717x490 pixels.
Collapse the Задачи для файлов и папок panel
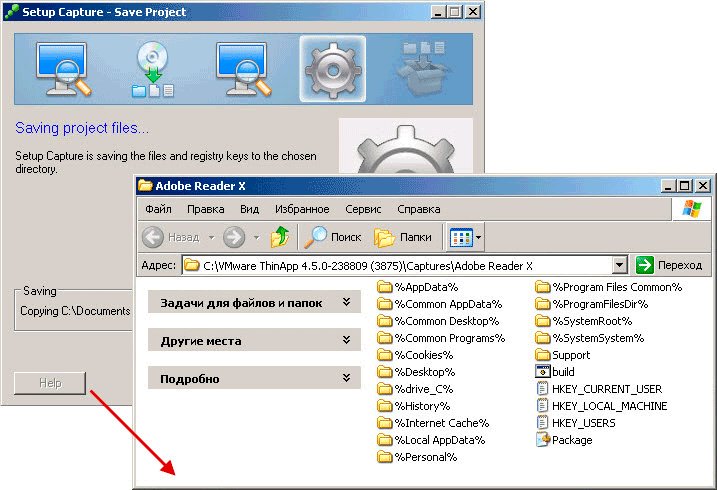tap(254, 303)
